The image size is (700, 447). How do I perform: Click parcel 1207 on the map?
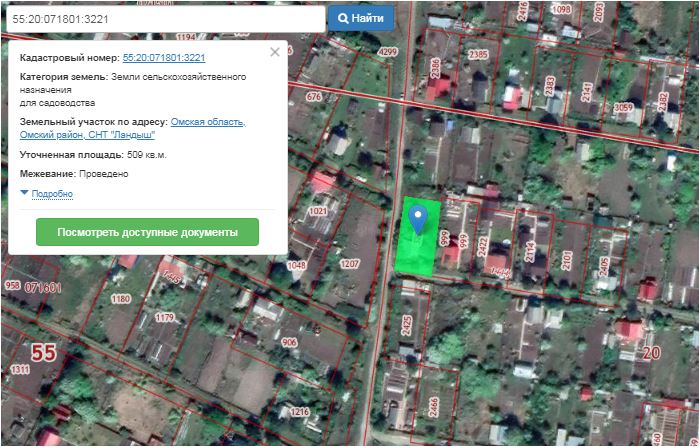349,264
